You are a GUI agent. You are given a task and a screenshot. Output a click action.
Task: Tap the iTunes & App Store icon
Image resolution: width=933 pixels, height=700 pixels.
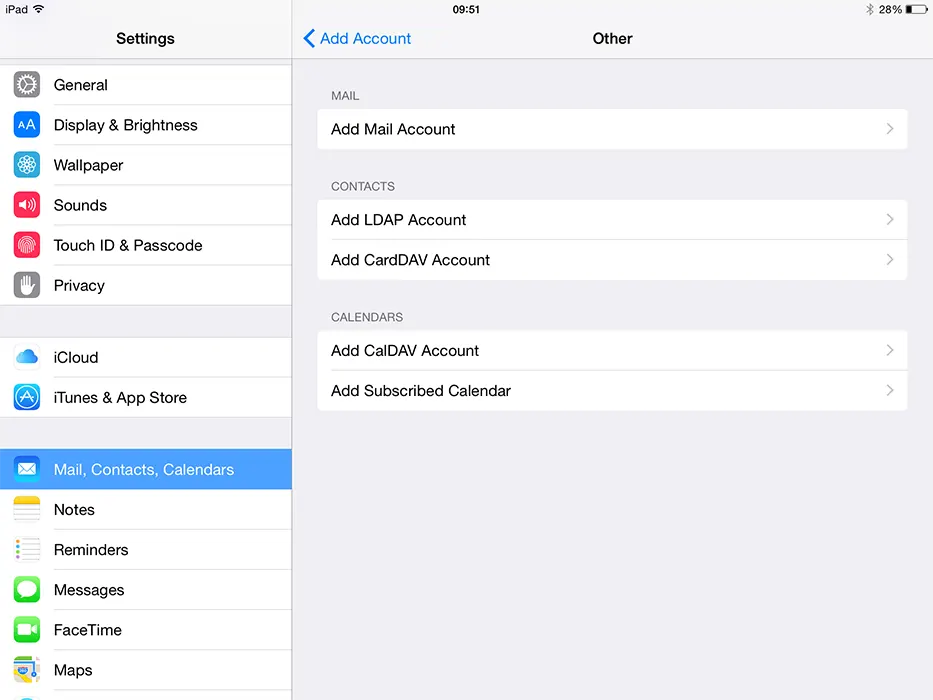(27, 397)
